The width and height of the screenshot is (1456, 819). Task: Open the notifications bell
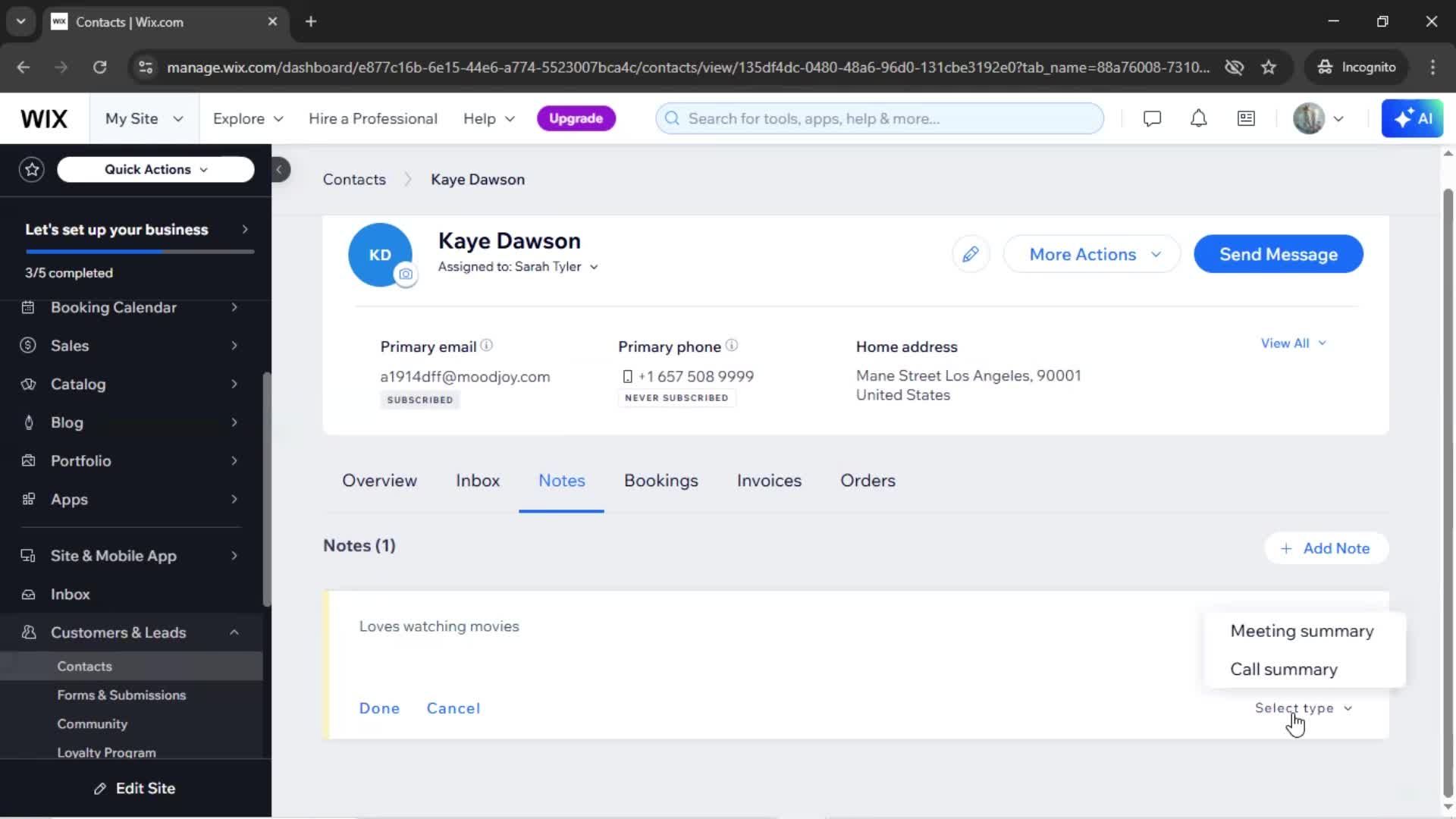pos(1198,119)
